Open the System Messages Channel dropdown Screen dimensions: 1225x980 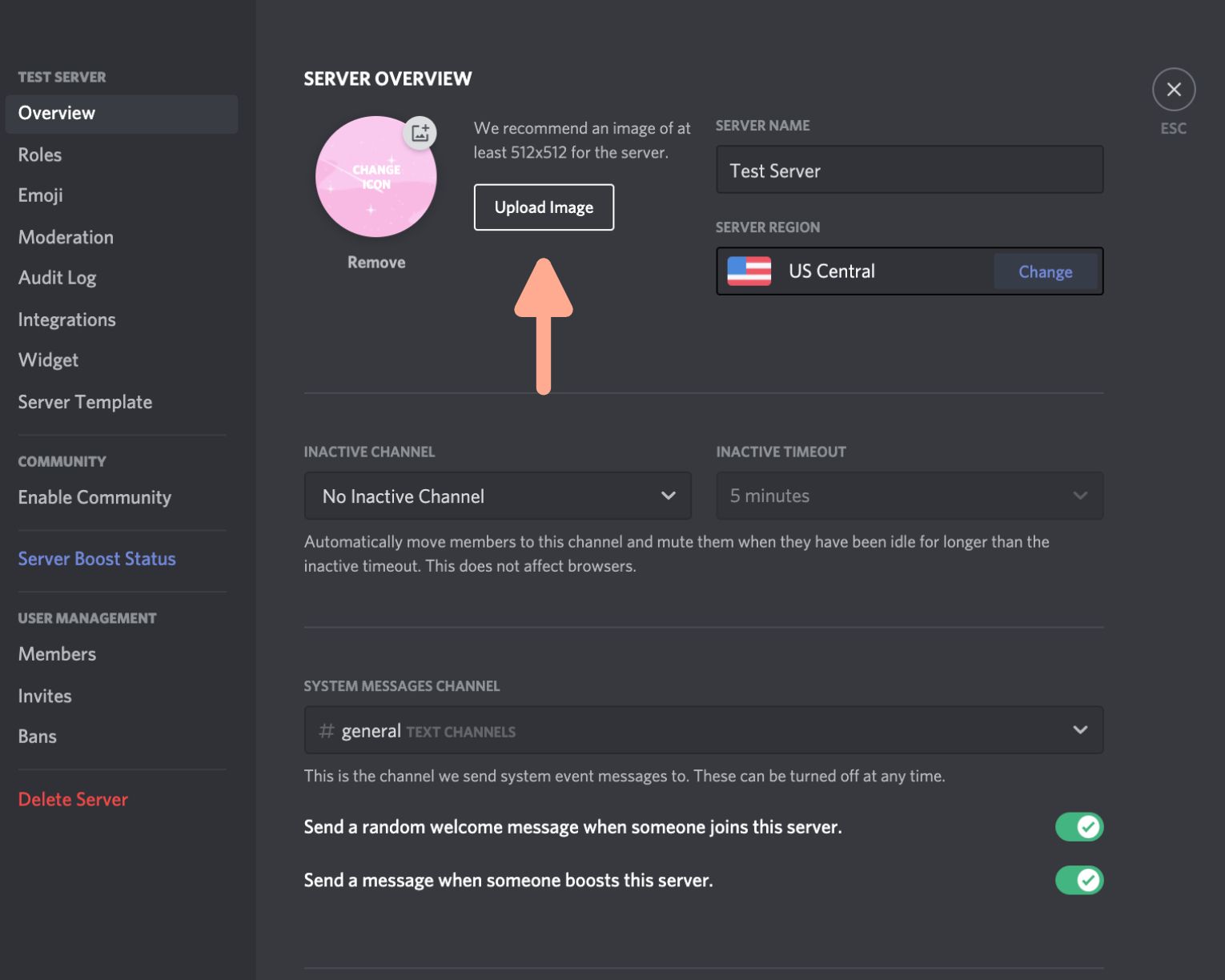pos(703,730)
